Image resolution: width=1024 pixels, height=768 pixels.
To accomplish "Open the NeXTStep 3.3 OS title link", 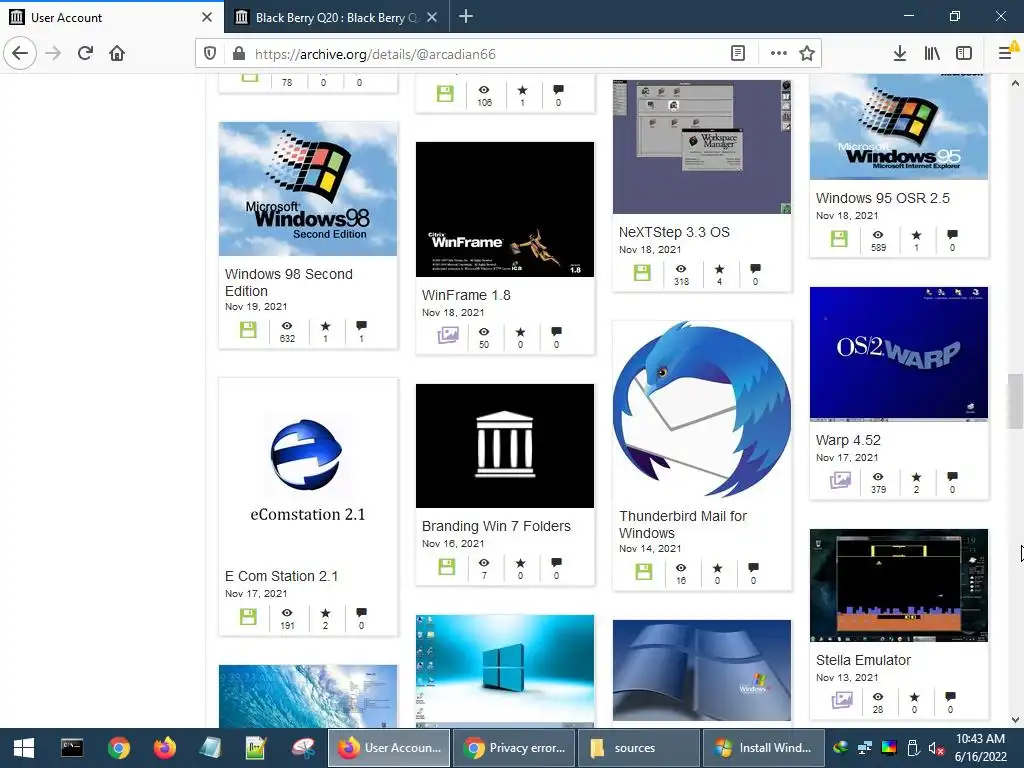I will point(674,232).
